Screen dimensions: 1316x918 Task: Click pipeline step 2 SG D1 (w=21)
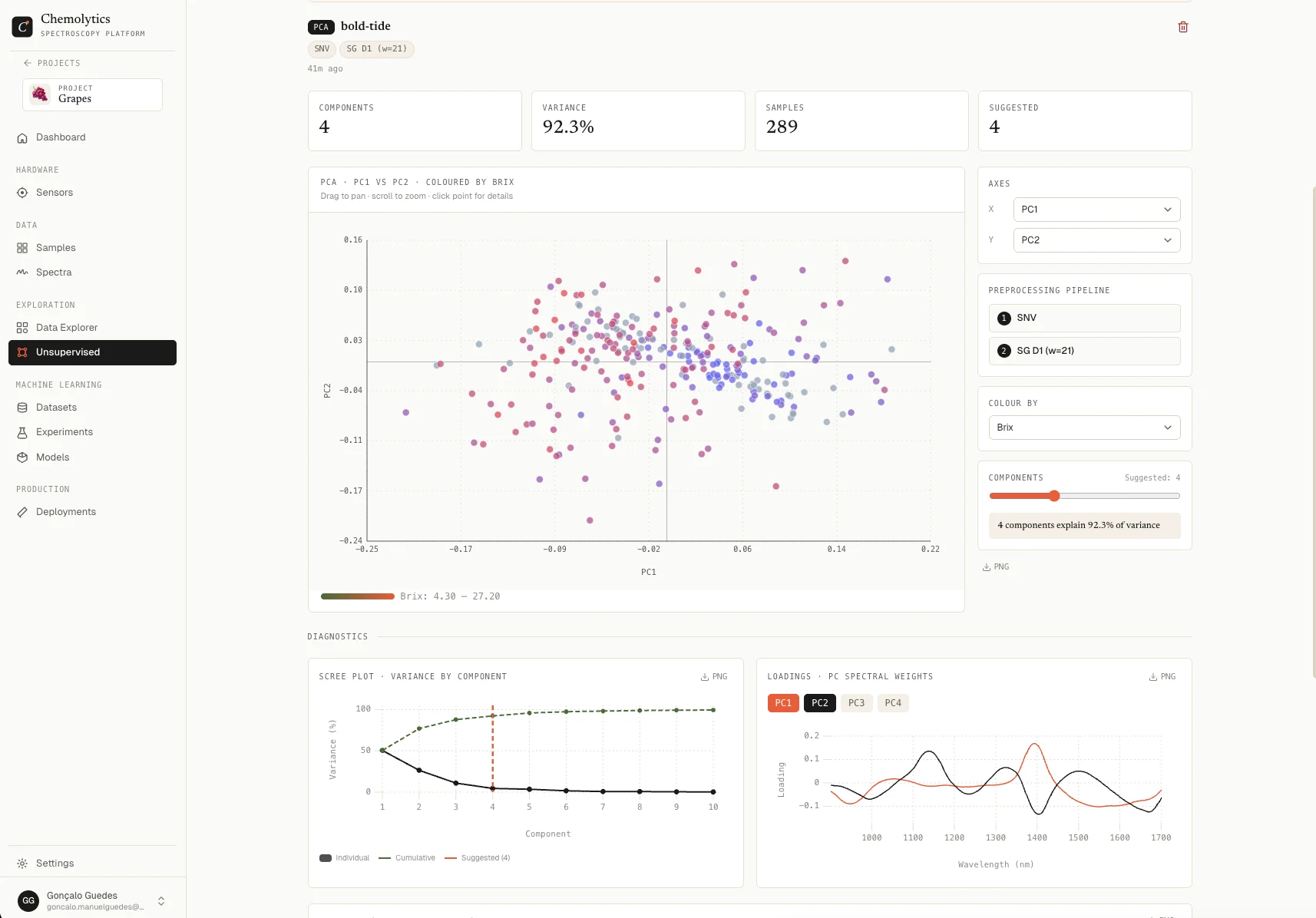click(1084, 351)
